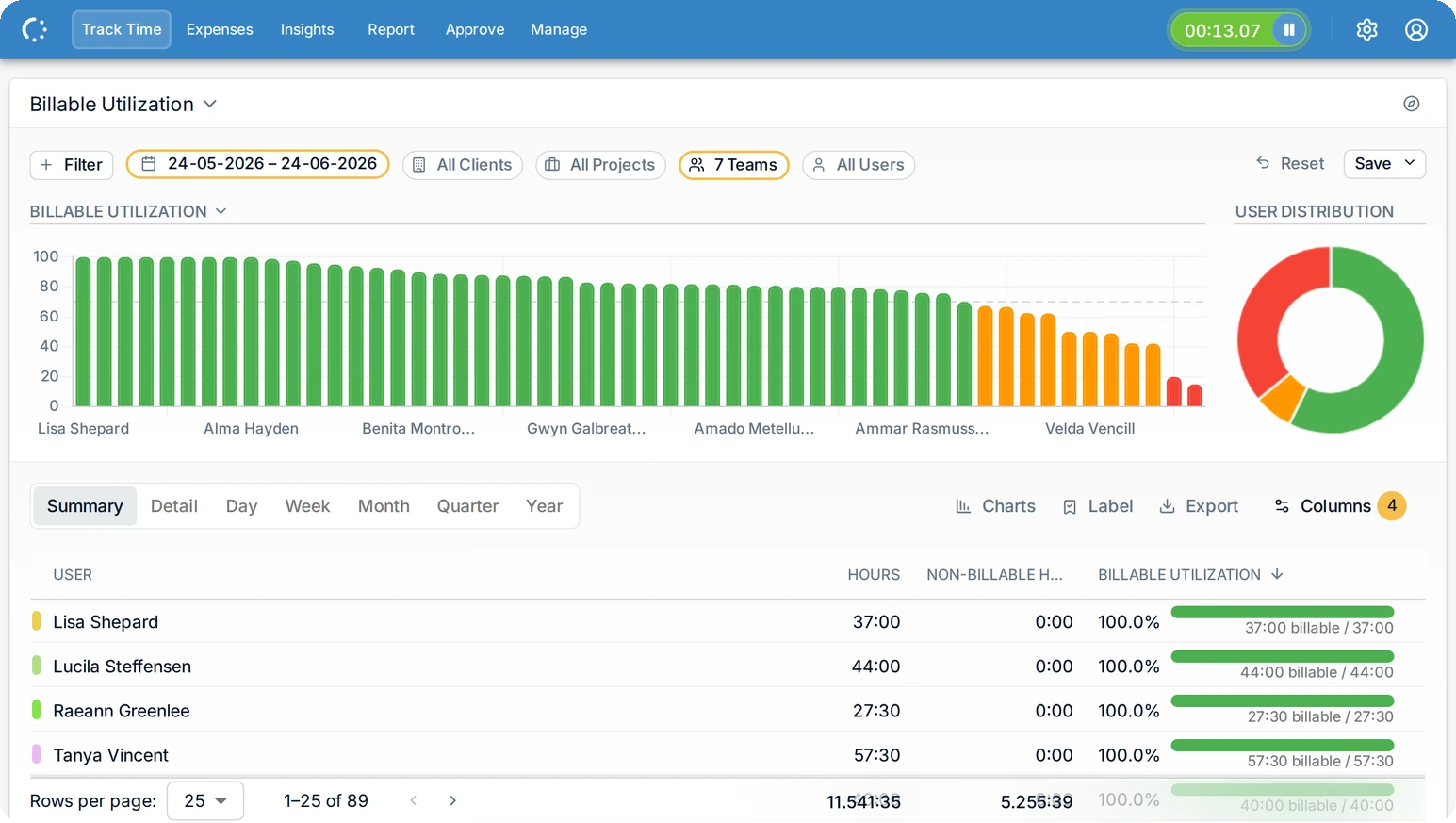The image size is (1456, 823).
Task: Click the app logo icon
Action: click(35, 29)
